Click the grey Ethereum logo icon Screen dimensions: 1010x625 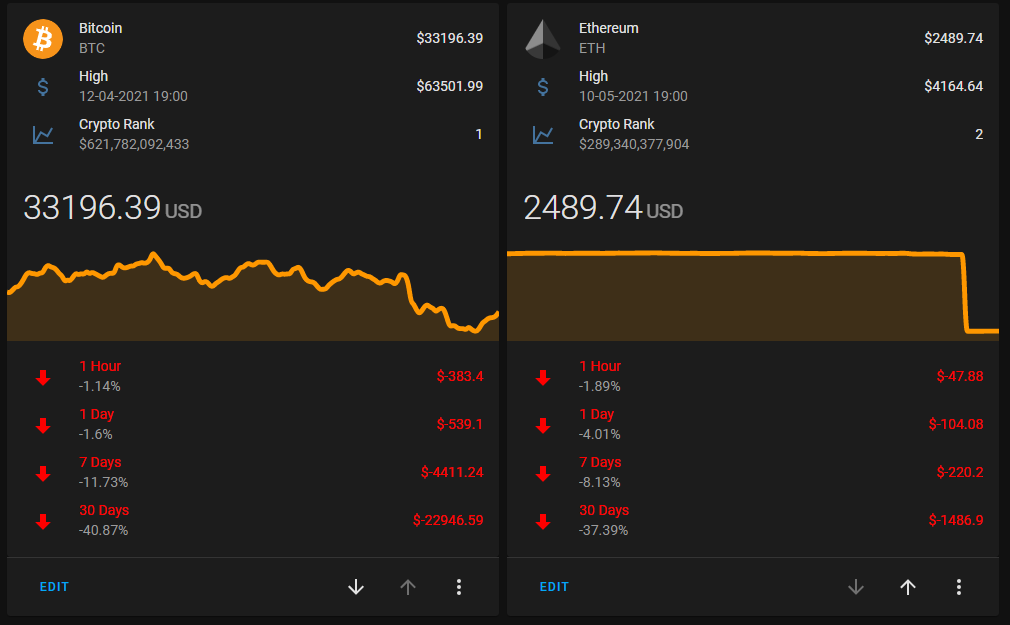tap(543, 39)
